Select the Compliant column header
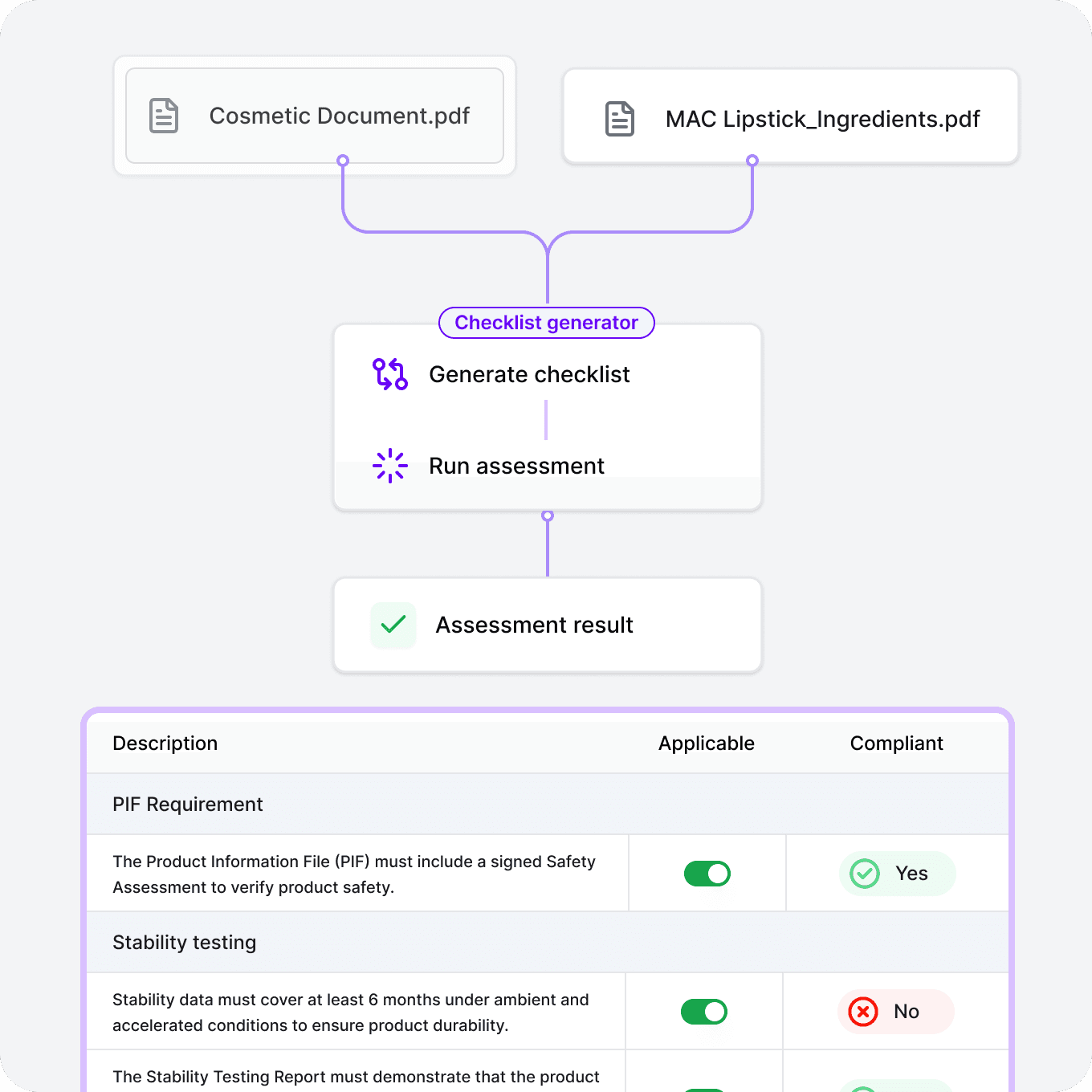This screenshot has height=1092, width=1092. point(896,744)
